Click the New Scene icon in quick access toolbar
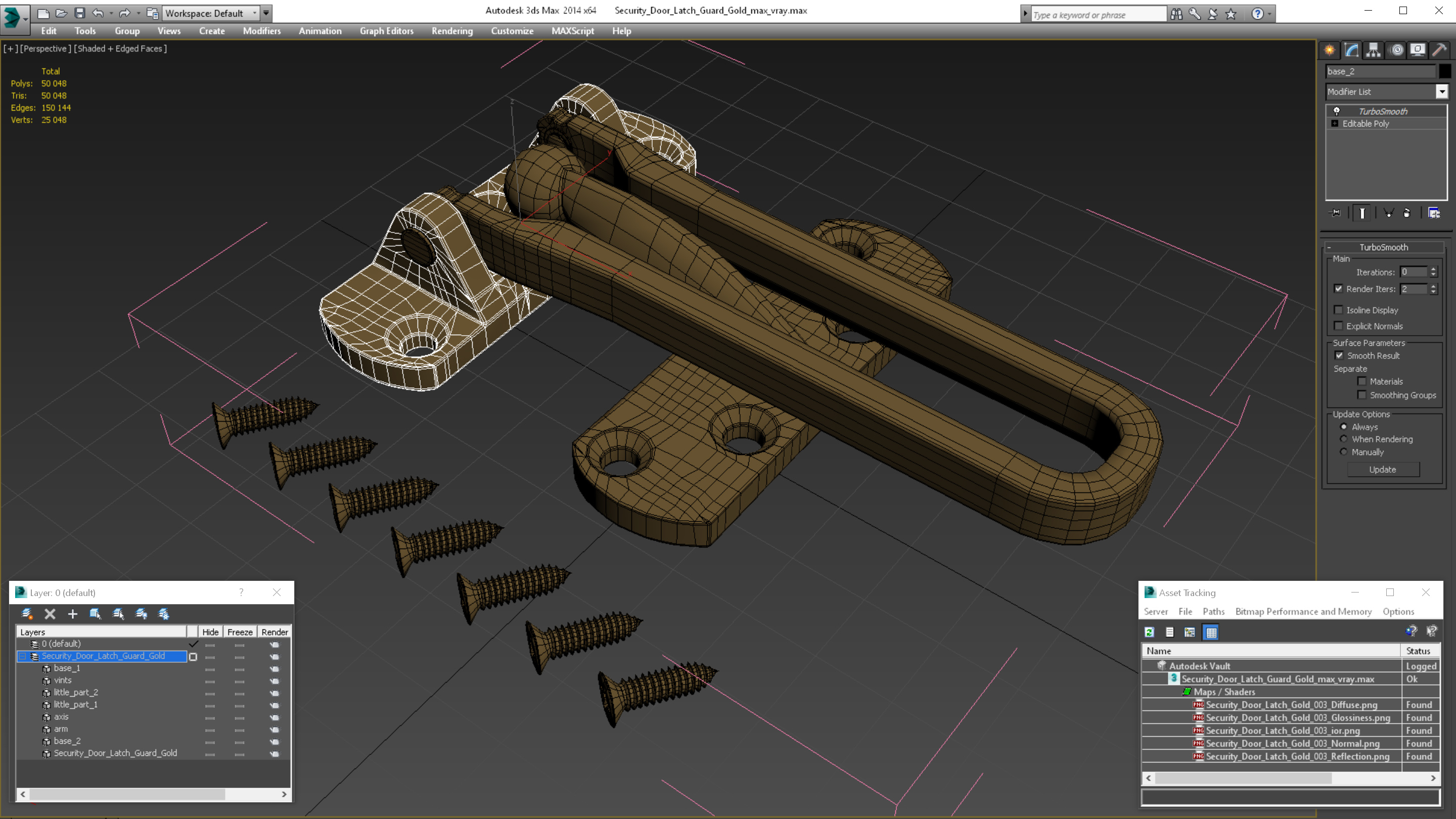1456x819 pixels. pyautogui.click(x=43, y=13)
